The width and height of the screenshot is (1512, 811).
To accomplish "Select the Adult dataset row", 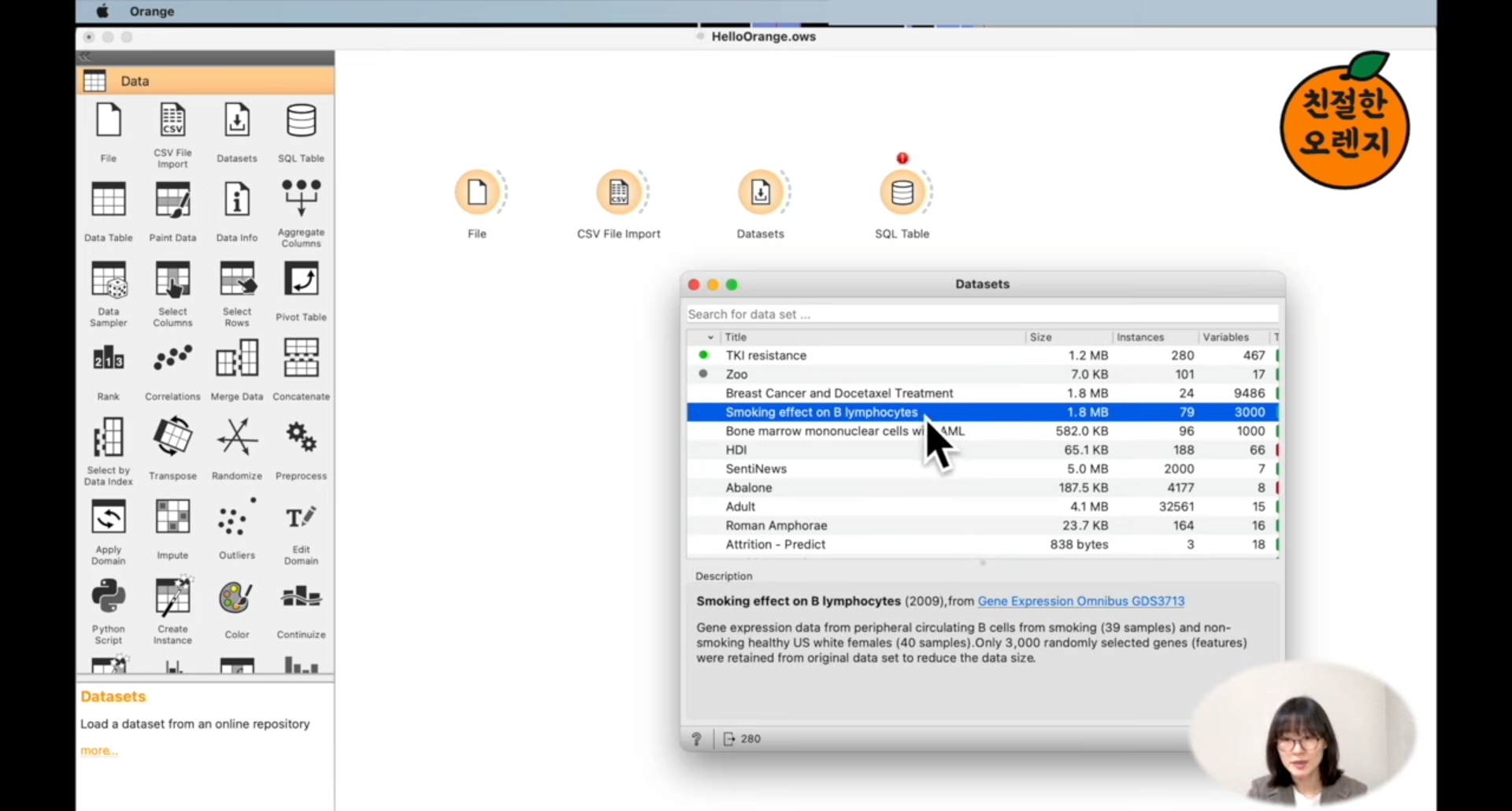I will point(982,506).
